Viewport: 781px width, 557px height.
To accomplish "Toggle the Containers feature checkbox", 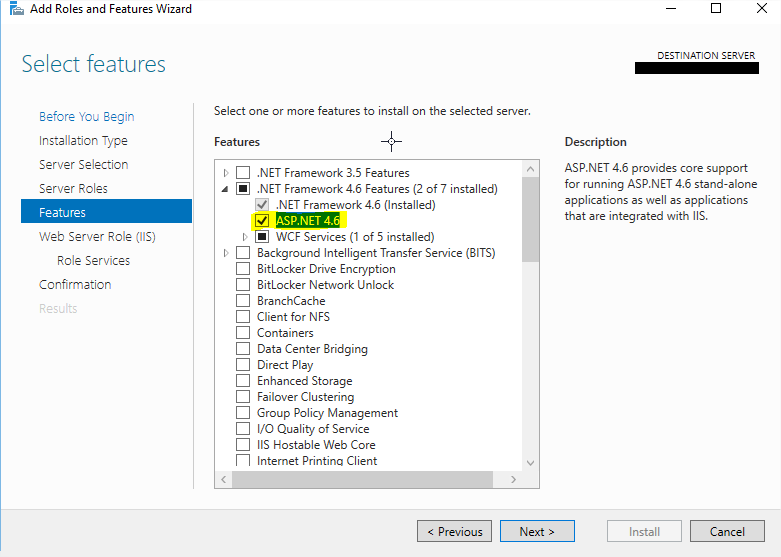I will pyautogui.click(x=243, y=333).
